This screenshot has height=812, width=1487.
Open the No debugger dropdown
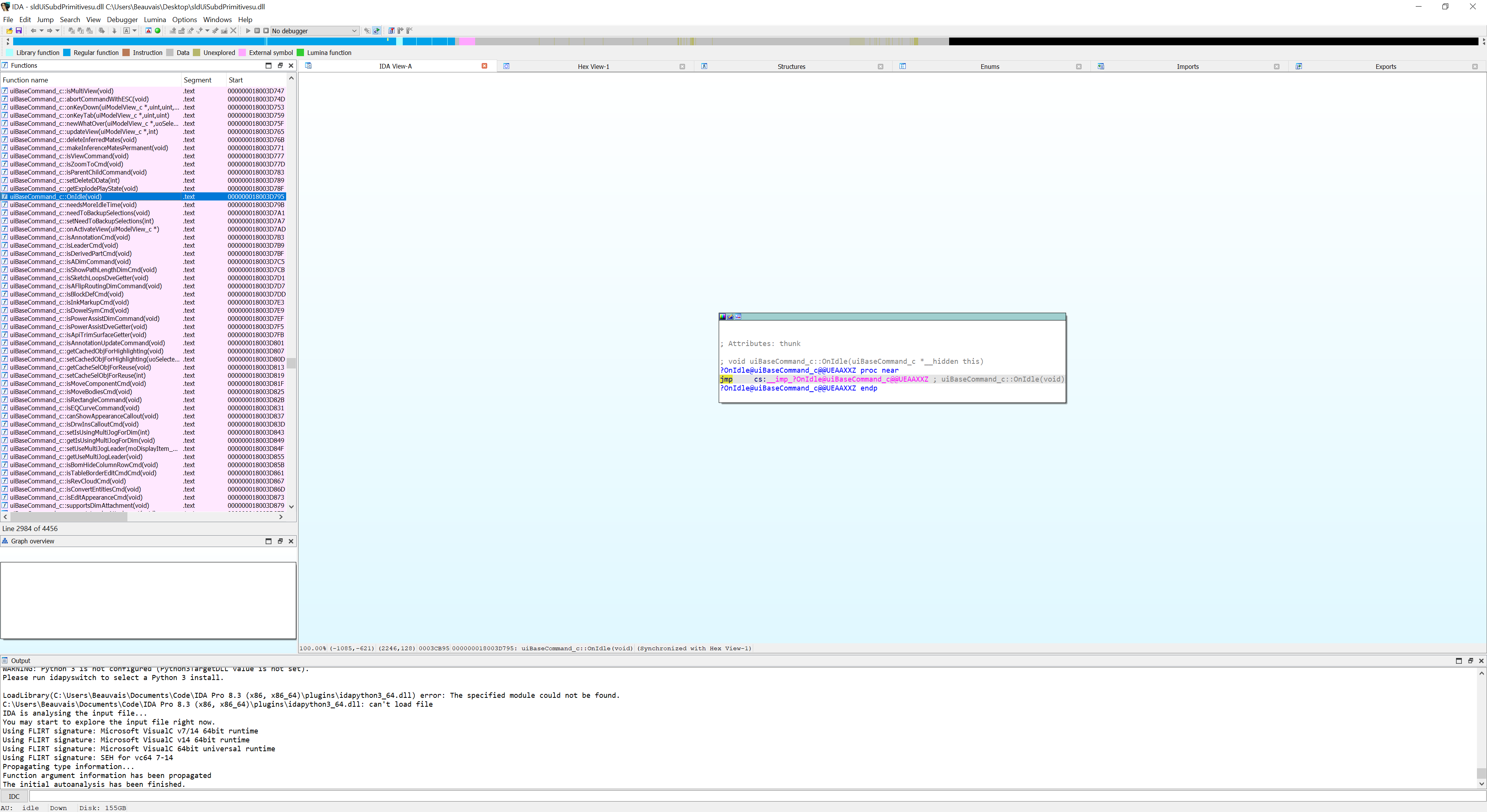(354, 31)
